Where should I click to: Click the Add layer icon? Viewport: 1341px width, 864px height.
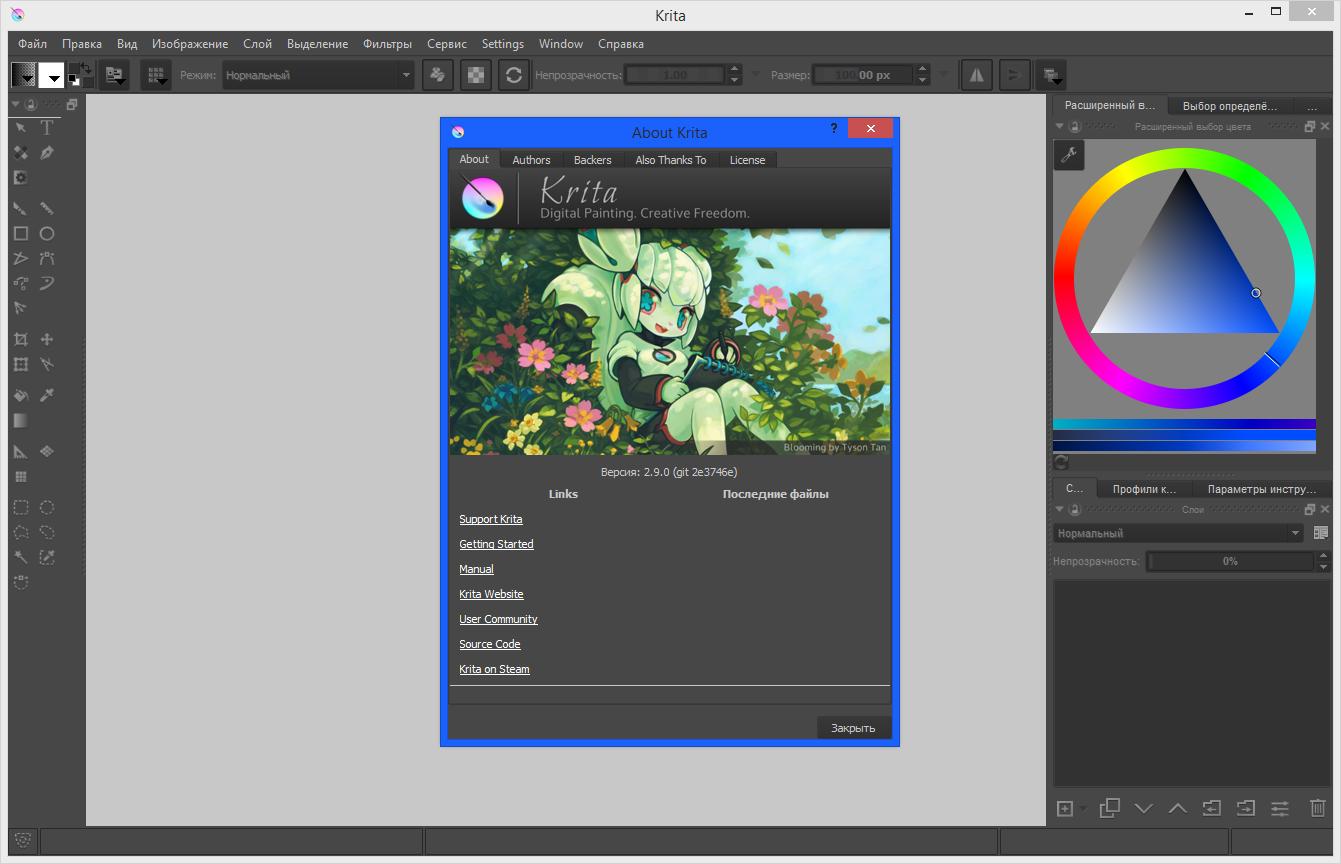pyautogui.click(x=1065, y=808)
